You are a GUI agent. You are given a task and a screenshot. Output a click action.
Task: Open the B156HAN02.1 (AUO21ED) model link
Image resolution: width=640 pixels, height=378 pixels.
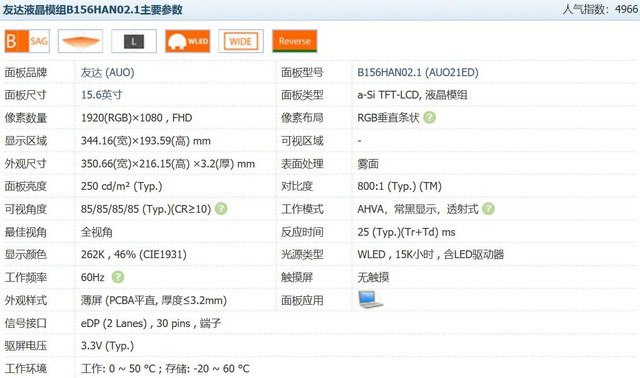click(418, 73)
